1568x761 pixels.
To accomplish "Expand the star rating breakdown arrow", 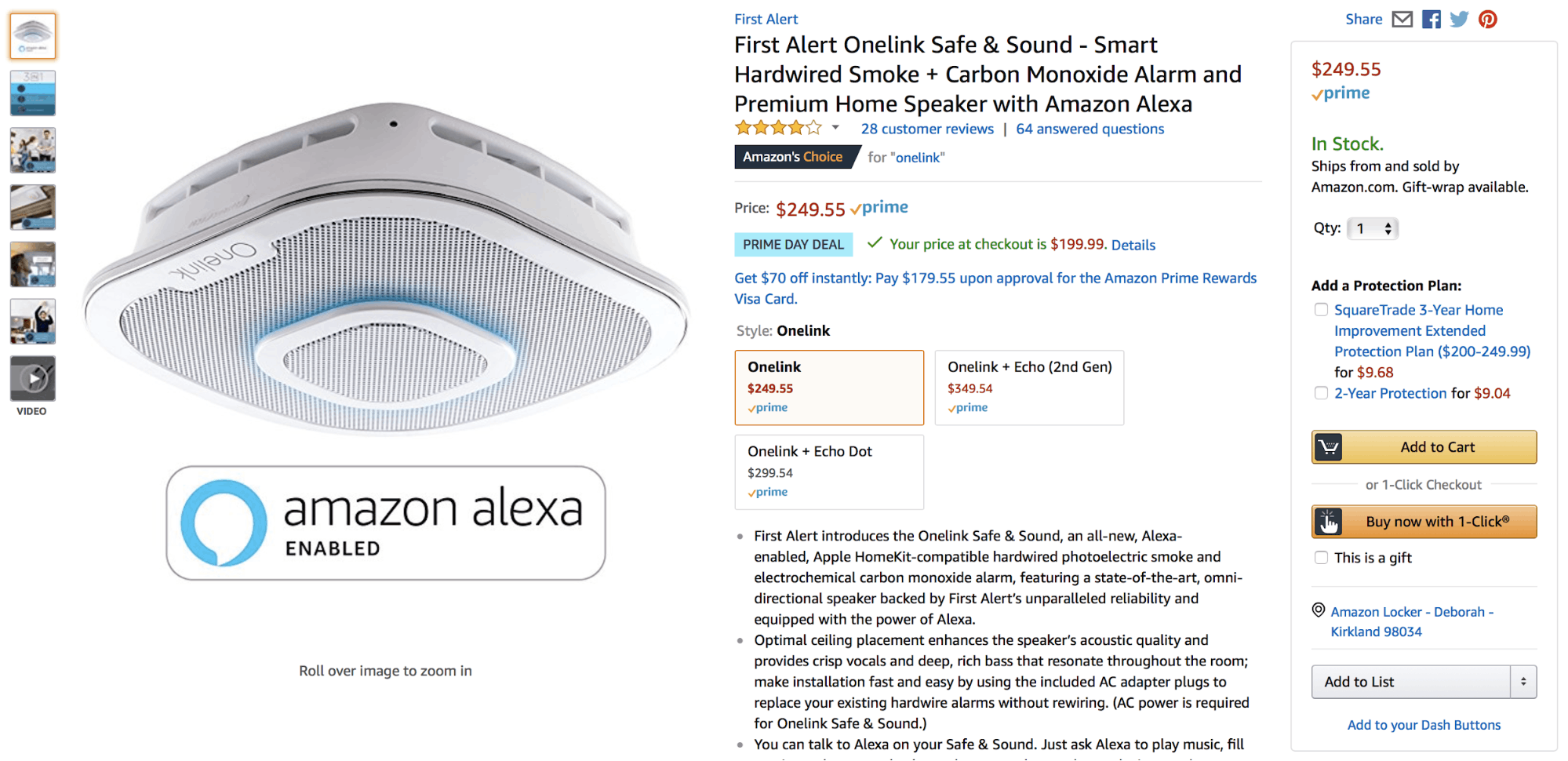I will click(x=835, y=128).
